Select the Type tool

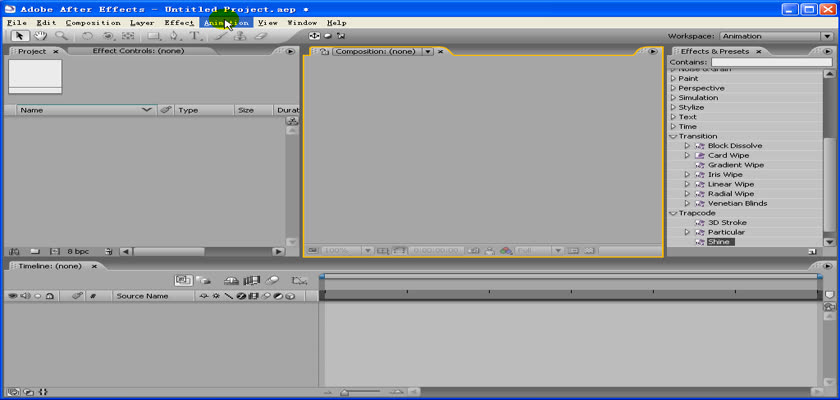[x=194, y=36]
